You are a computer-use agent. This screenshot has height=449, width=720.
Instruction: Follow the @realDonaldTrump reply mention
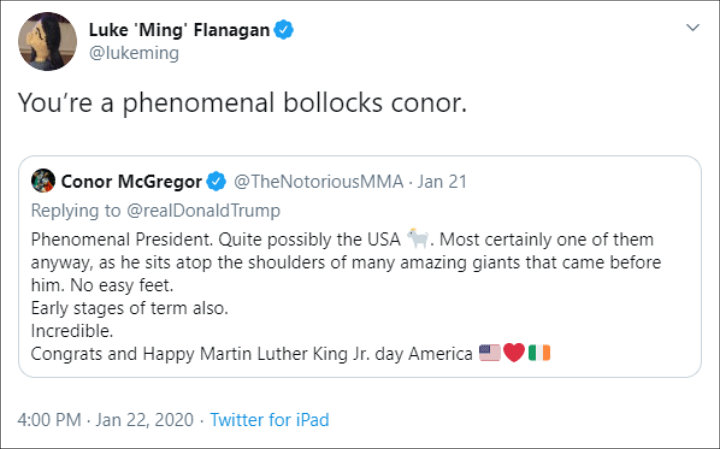pos(203,211)
